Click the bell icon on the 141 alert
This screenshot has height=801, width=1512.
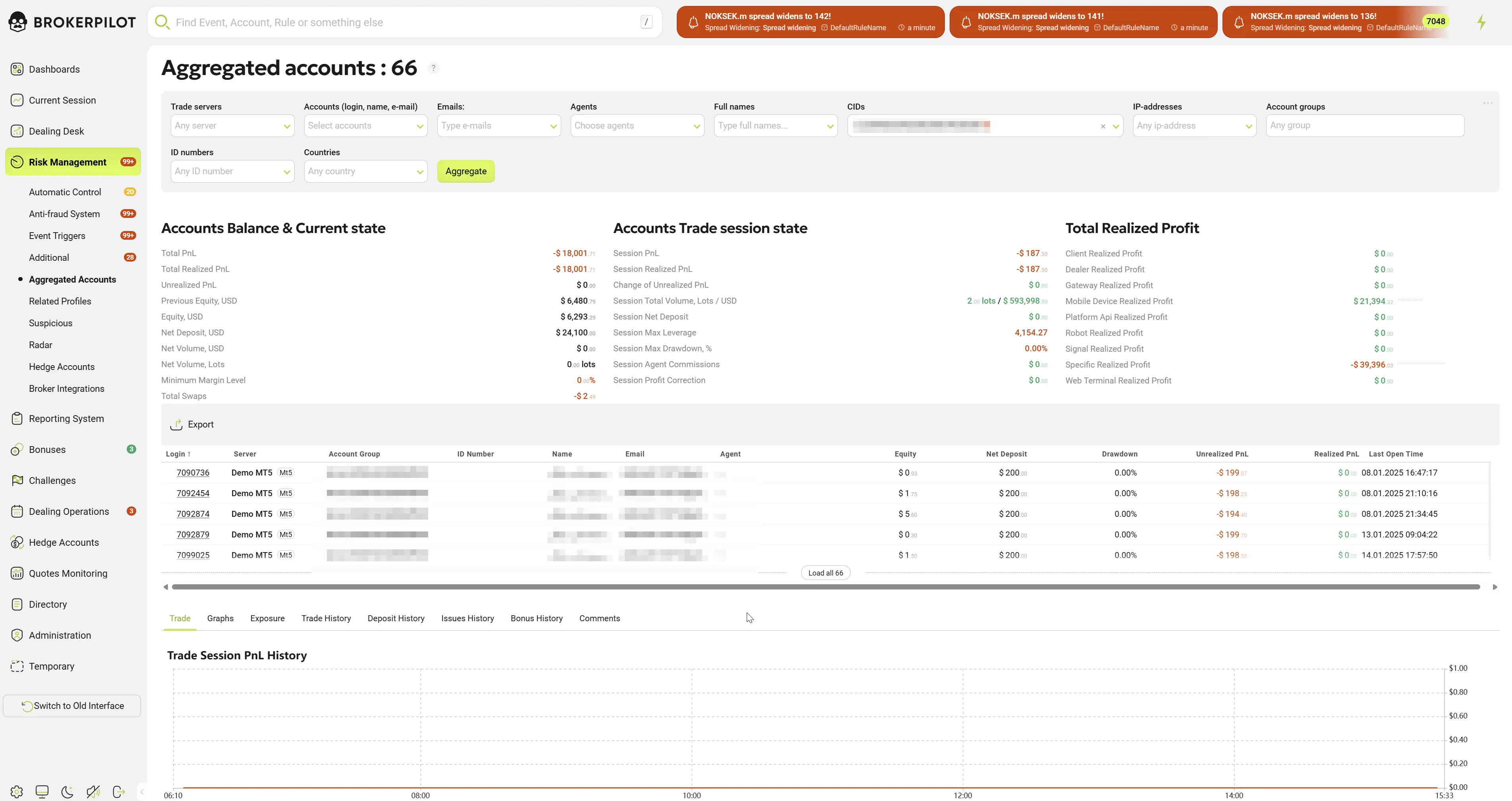point(966,22)
